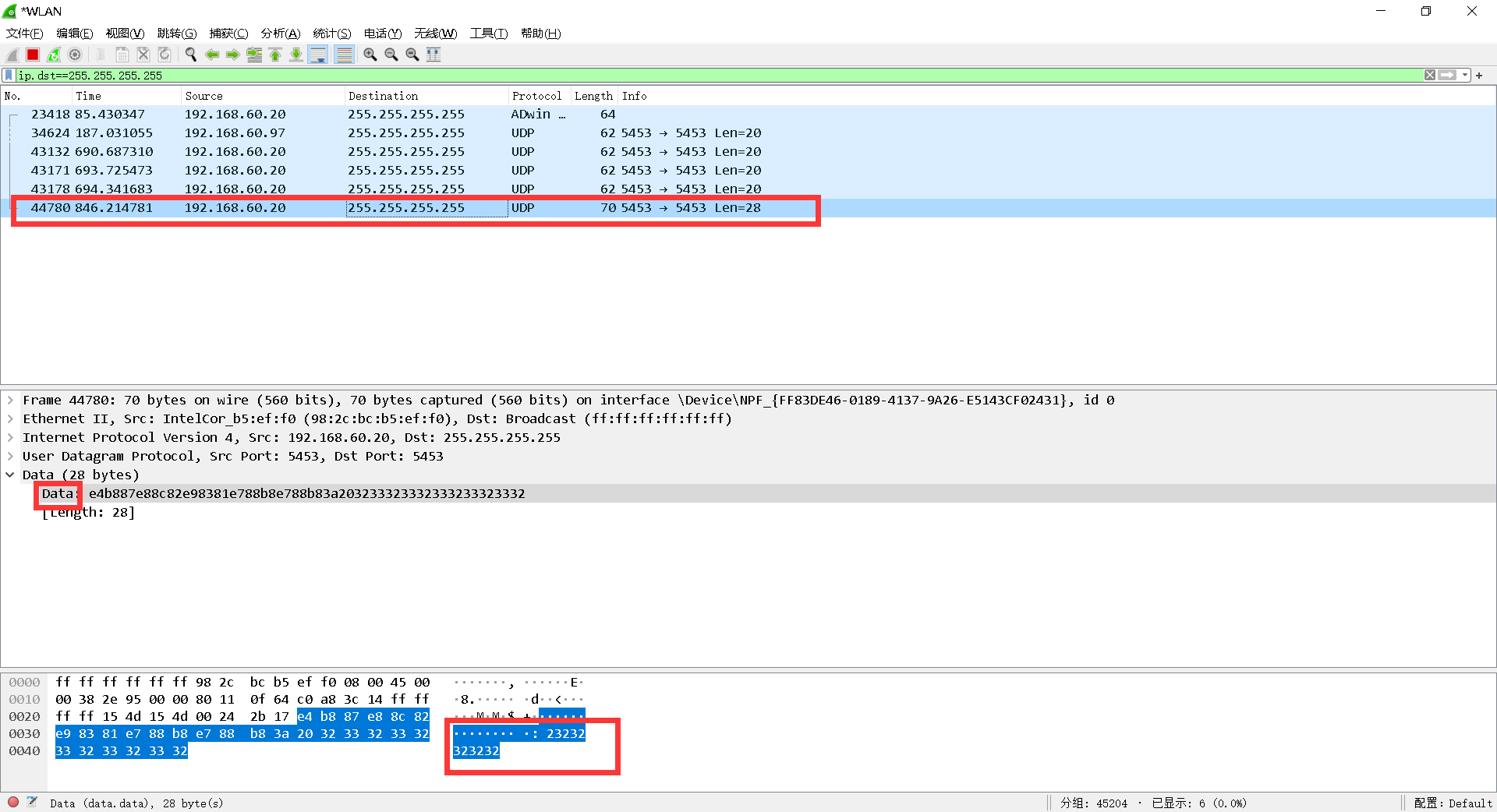Viewport: 1497px width, 812px height.
Task: Open the display filter bookmark menu
Action: [x=9, y=76]
